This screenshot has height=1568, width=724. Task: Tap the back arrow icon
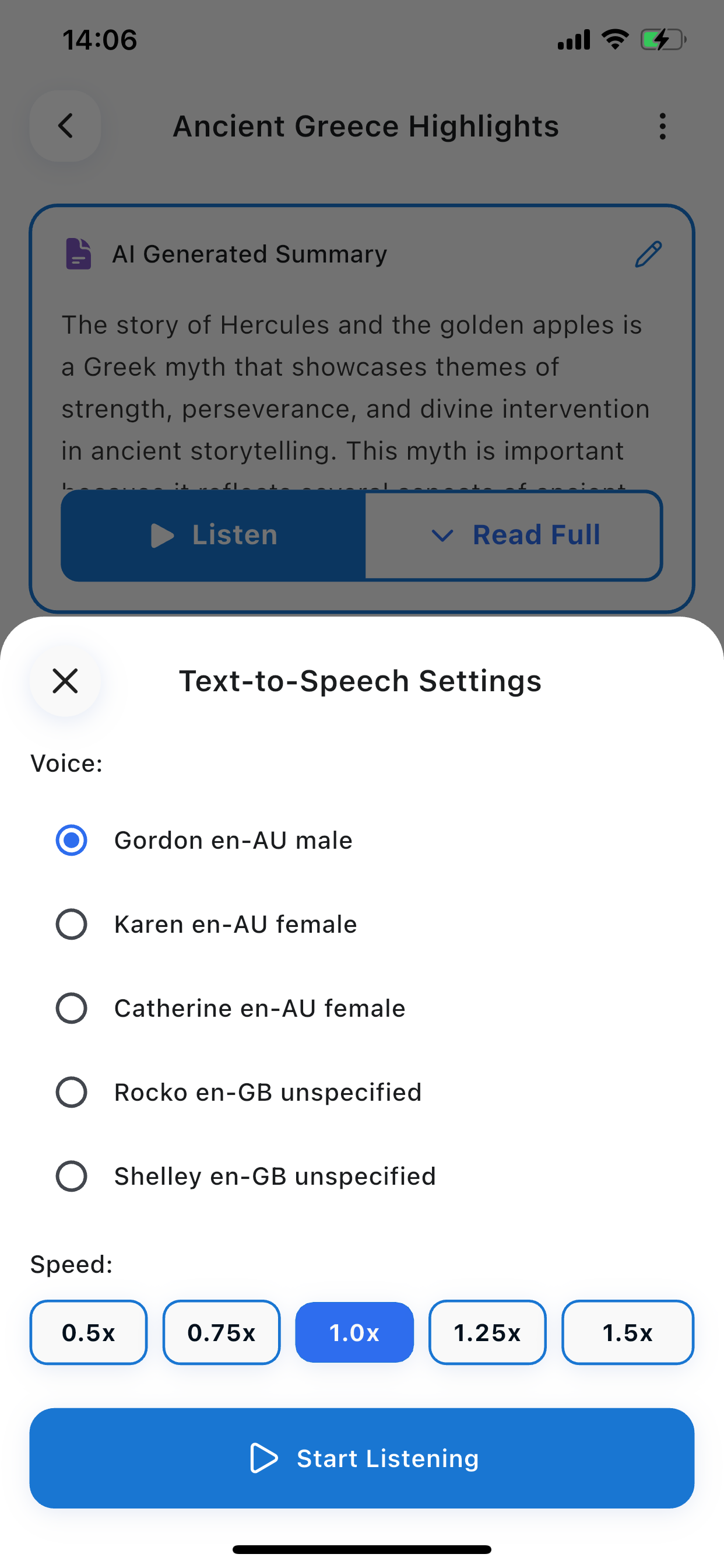click(65, 126)
